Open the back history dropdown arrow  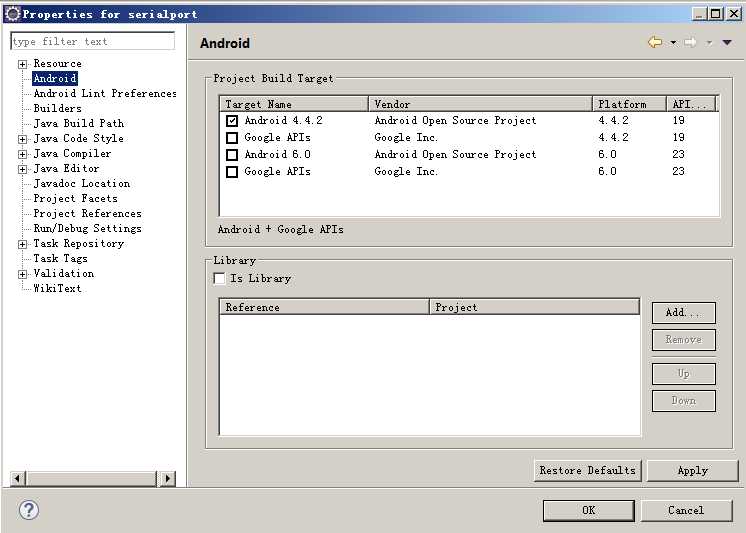point(673,43)
